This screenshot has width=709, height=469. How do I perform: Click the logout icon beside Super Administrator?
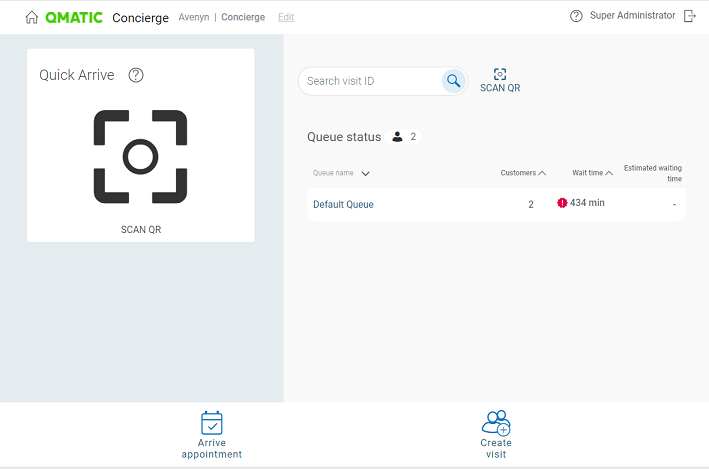[689, 16]
